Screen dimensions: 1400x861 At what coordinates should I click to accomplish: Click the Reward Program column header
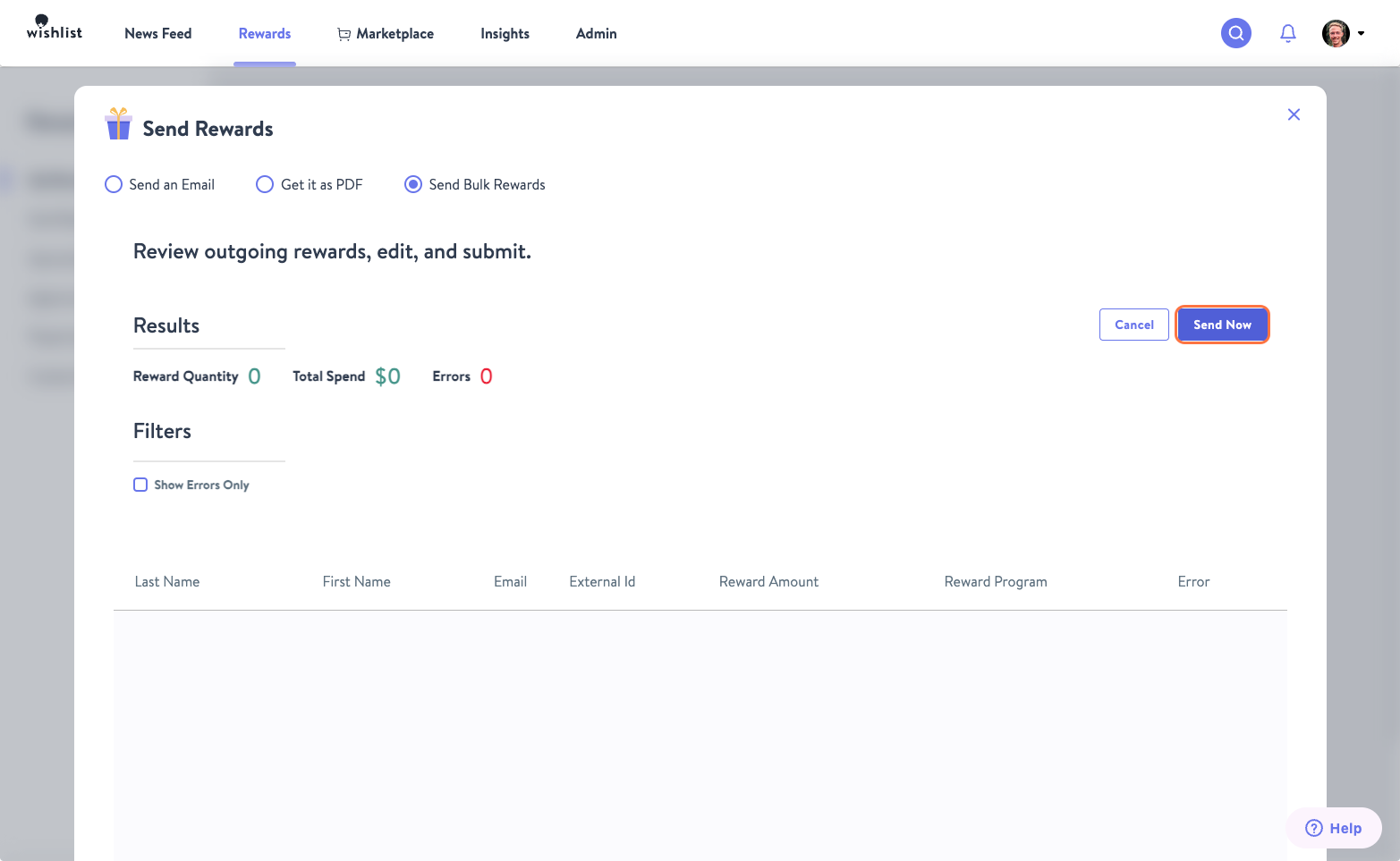tap(996, 581)
